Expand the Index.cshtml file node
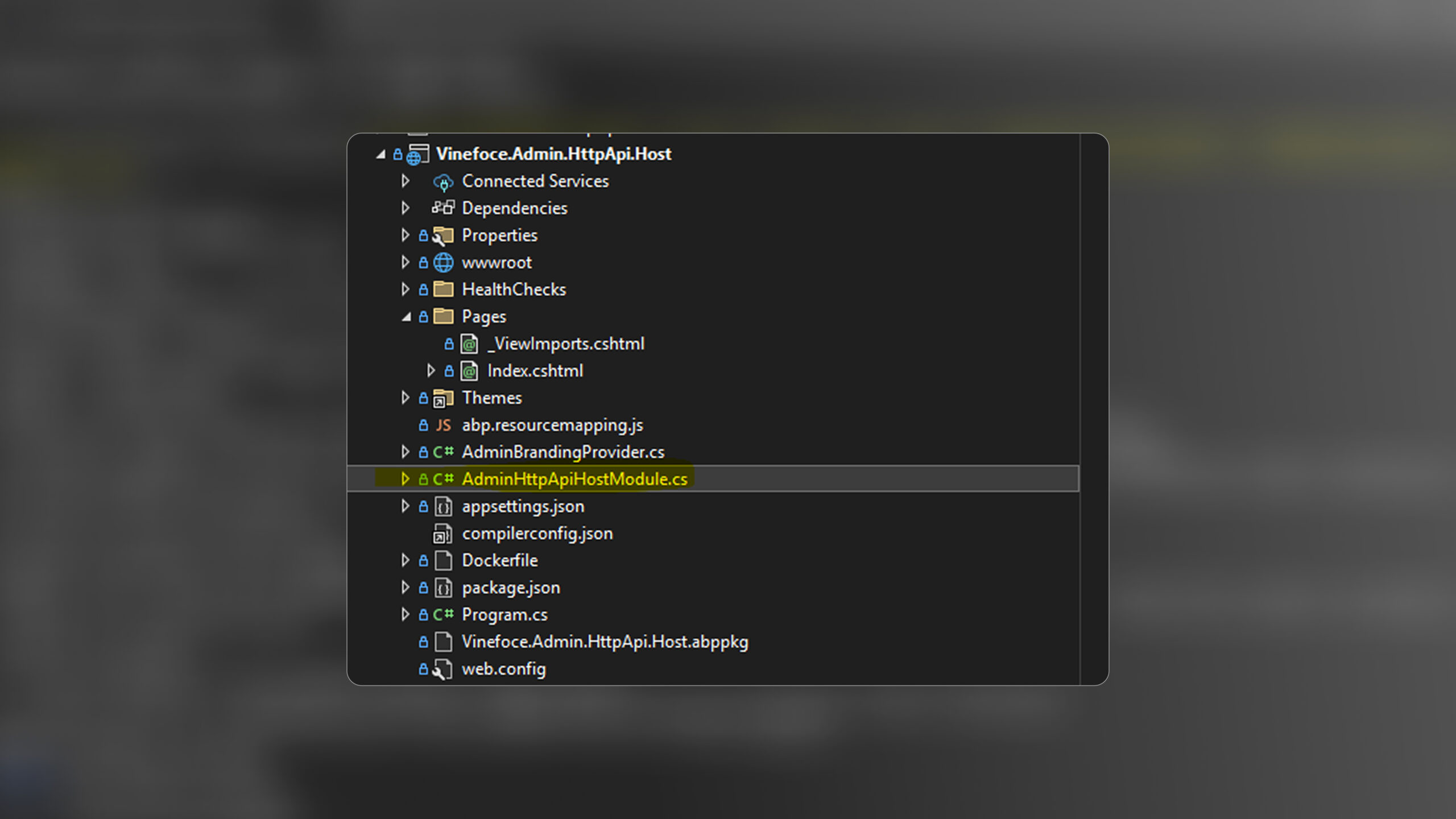 click(x=431, y=371)
